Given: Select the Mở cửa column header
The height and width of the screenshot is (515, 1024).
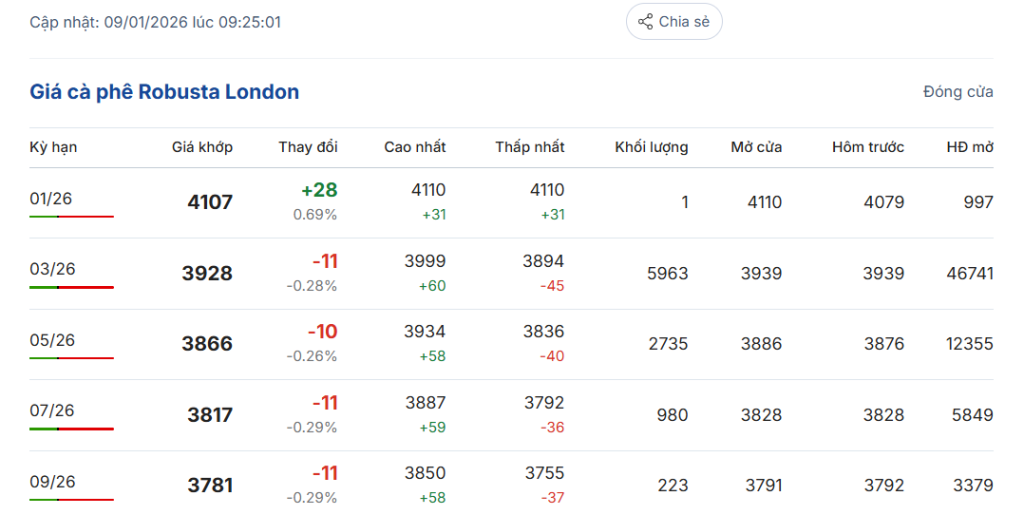Looking at the screenshot, I should [x=756, y=147].
